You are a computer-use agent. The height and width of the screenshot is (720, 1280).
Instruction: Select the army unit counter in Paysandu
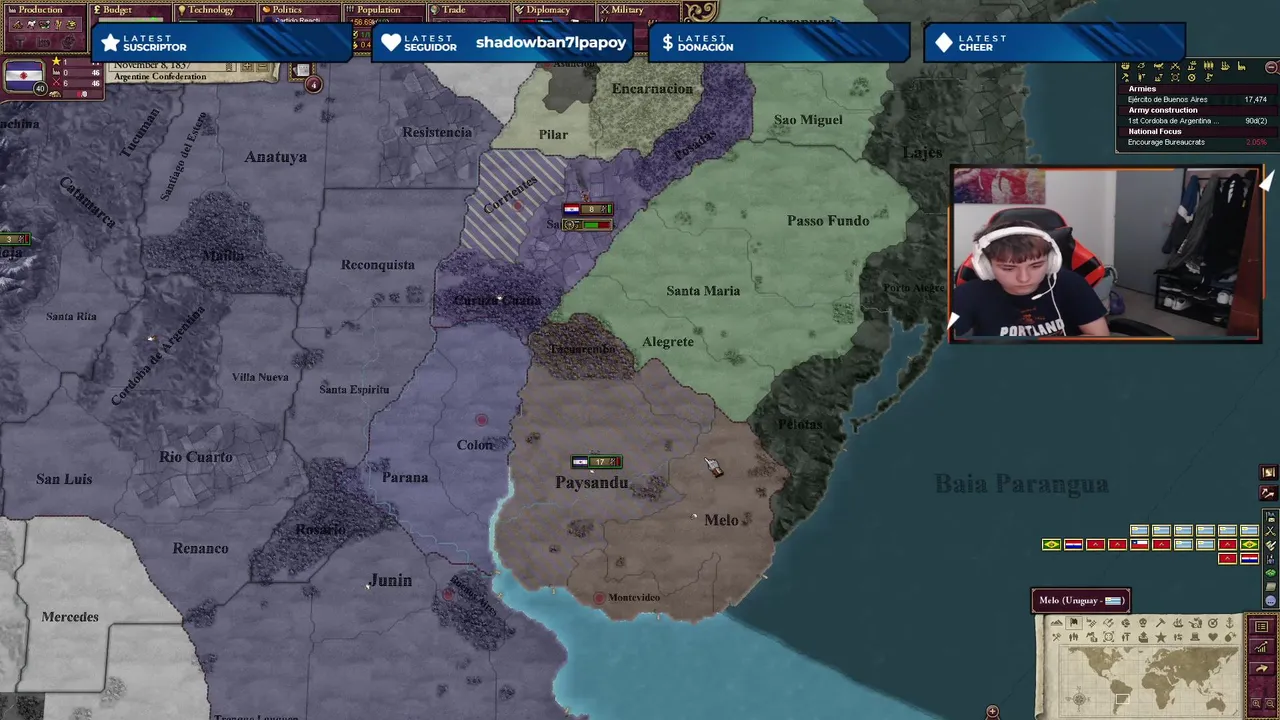point(597,461)
